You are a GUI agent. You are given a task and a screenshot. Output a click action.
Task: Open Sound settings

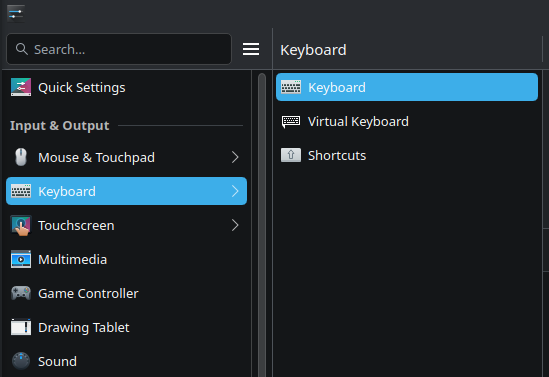tap(126, 361)
